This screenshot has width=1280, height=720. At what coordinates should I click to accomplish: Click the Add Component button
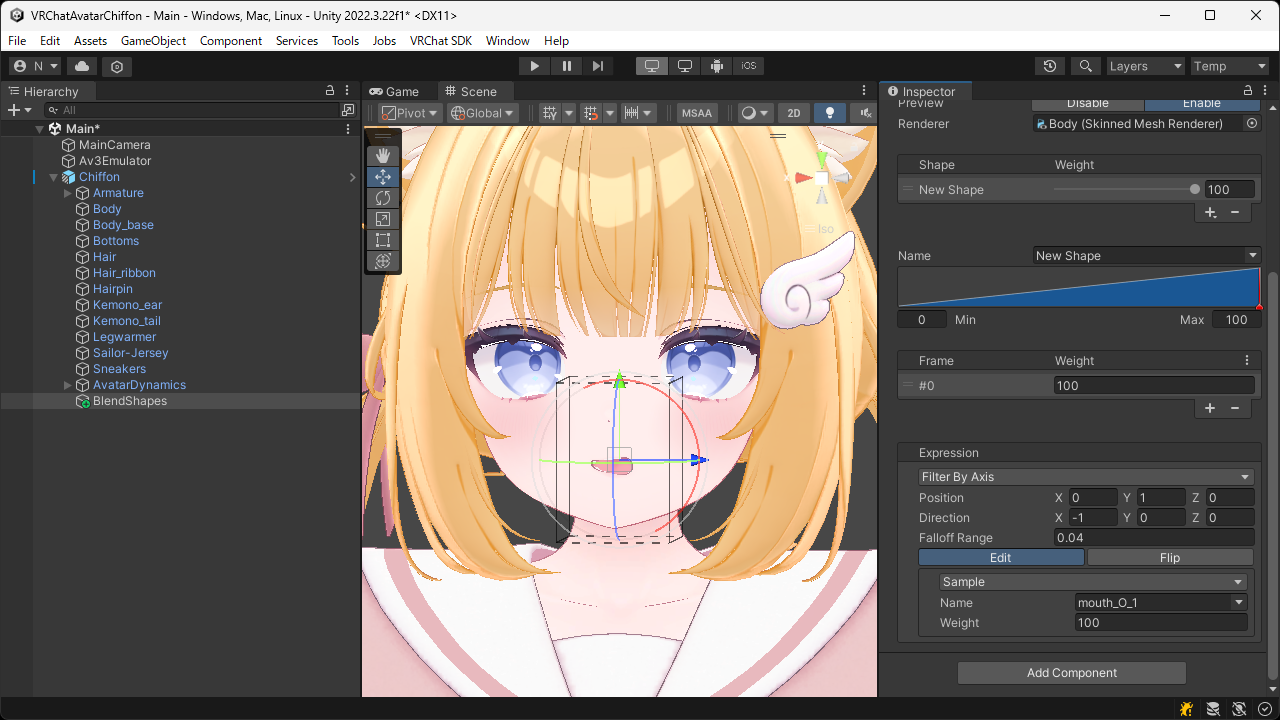[1071, 673]
